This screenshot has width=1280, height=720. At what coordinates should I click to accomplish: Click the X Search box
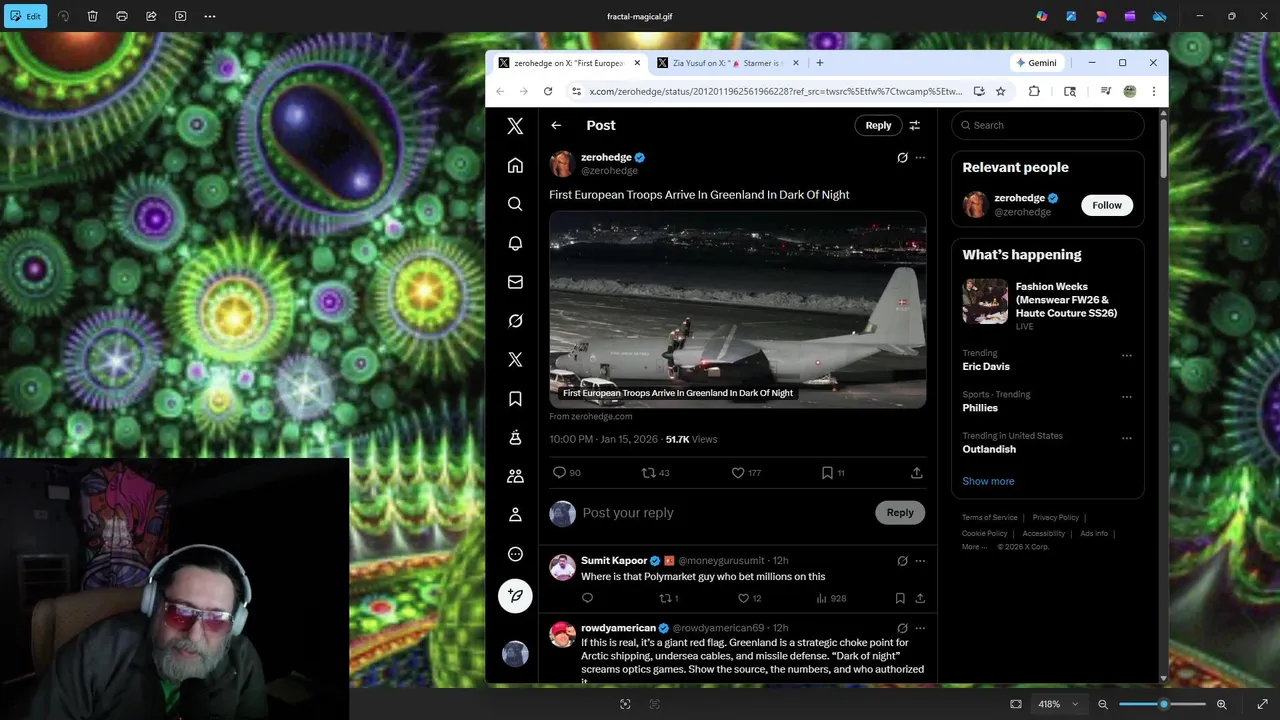(x=1048, y=125)
